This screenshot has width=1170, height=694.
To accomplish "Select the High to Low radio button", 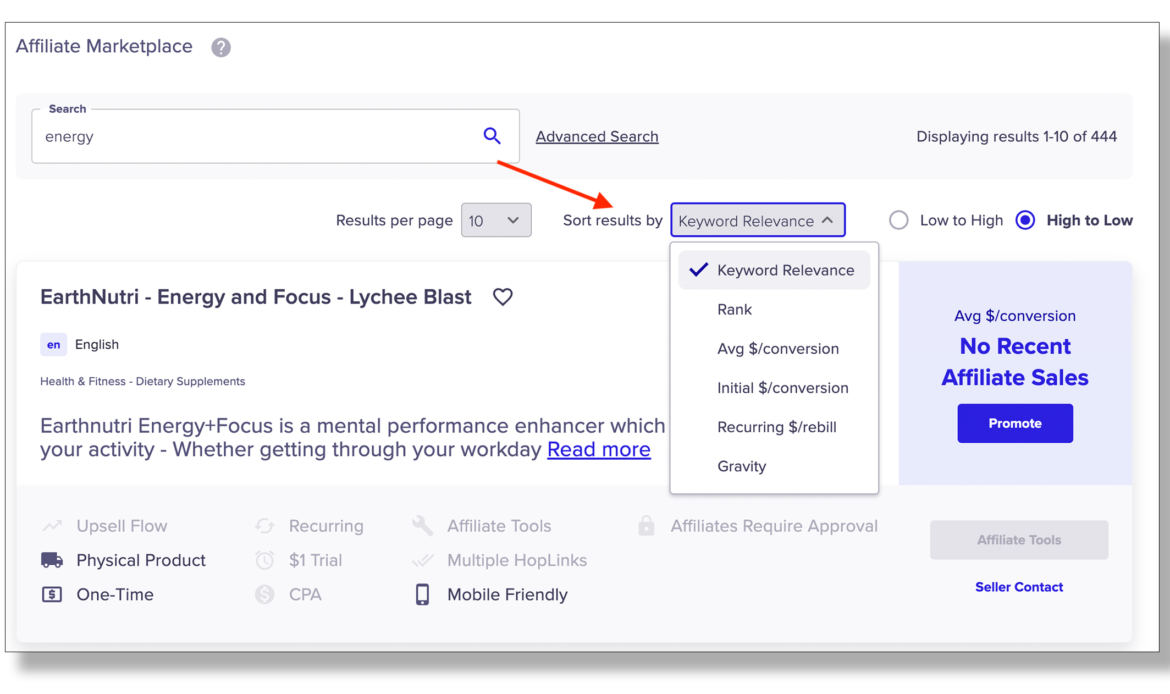I will click(1025, 220).
